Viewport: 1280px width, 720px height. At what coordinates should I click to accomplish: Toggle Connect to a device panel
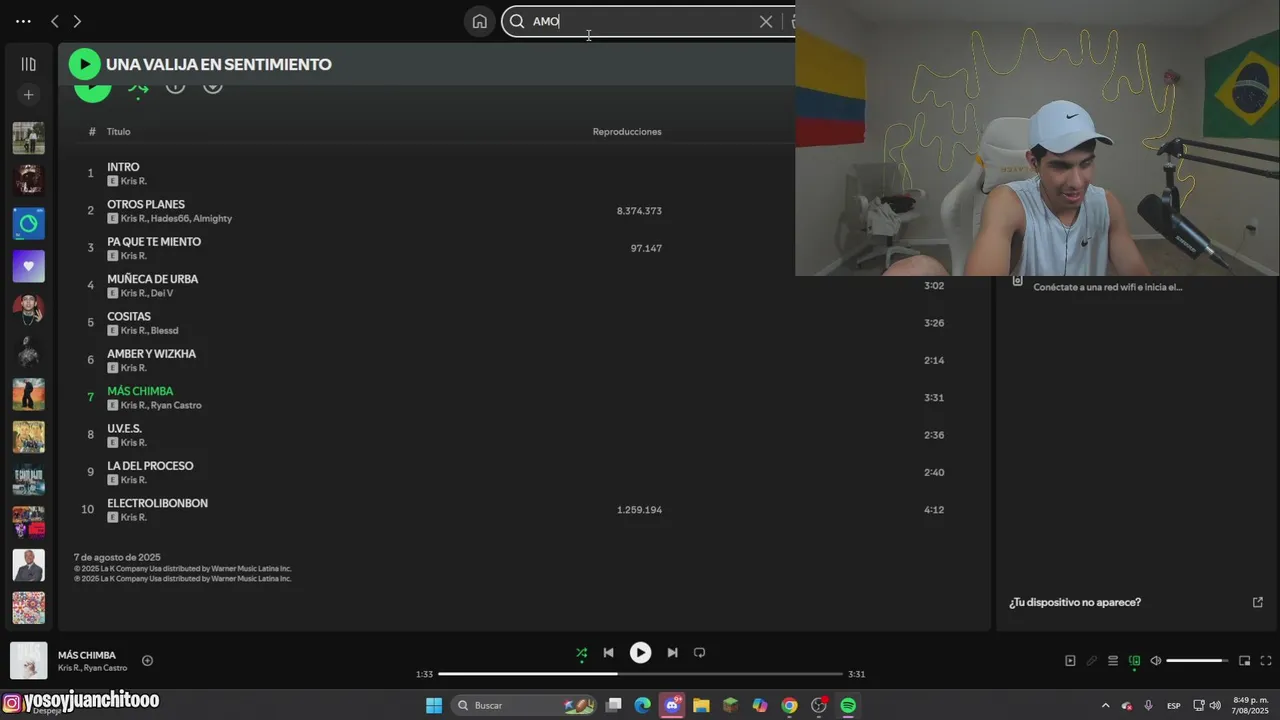pos(1135,661)
